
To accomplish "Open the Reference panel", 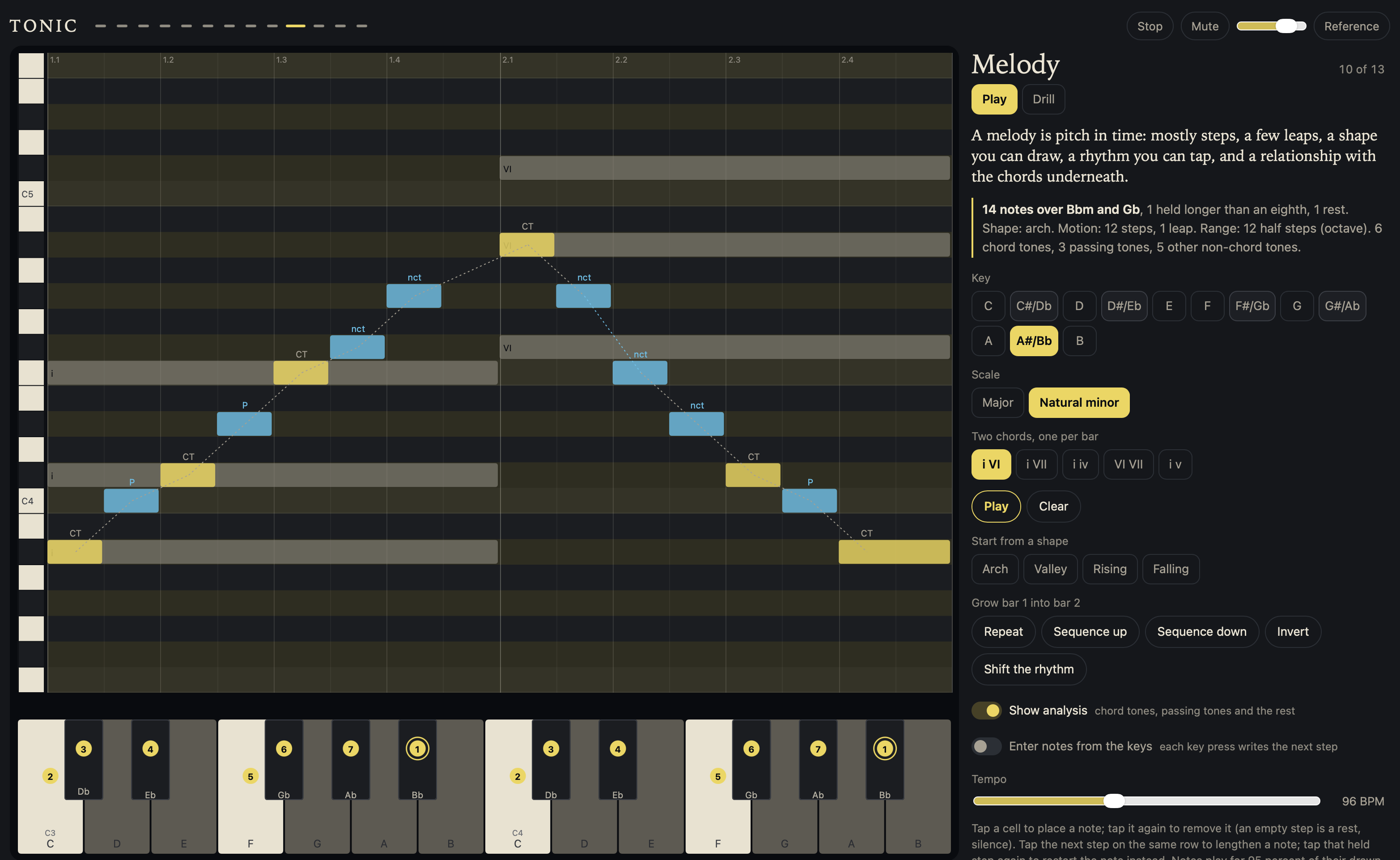I will pyautogui.click(x=1351, y=26).
